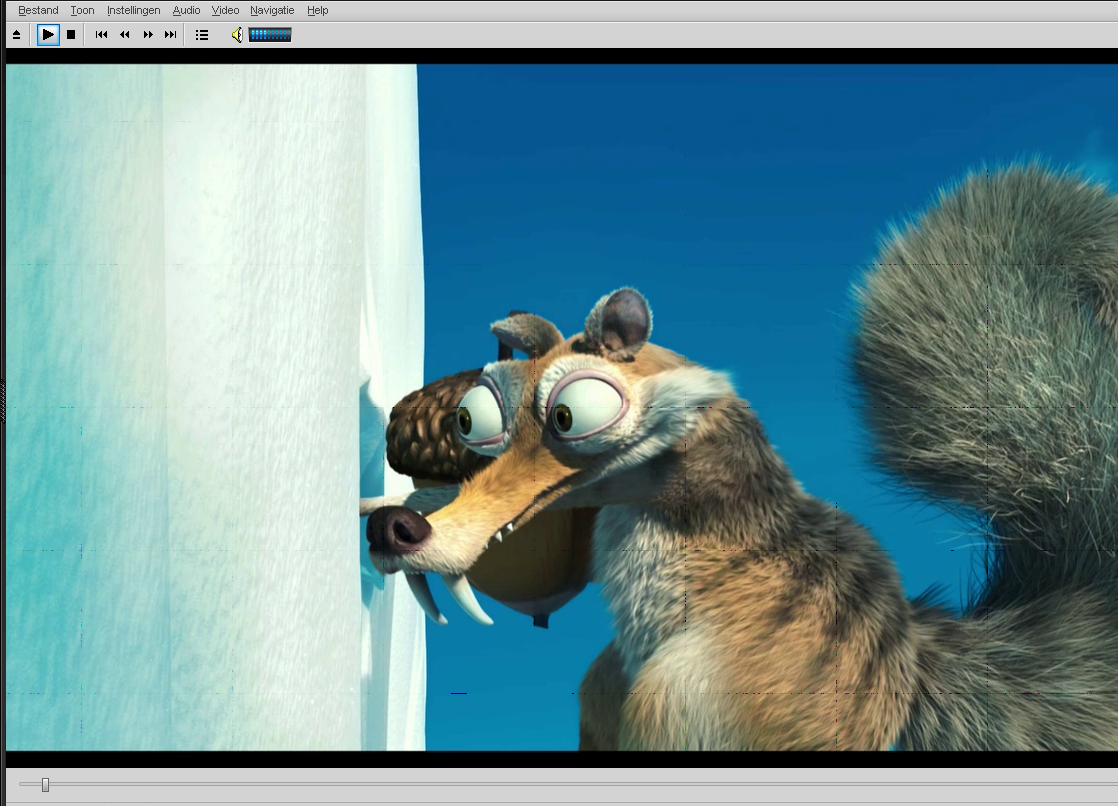Adjust the blue volume level bar

[x=270, y=35]
